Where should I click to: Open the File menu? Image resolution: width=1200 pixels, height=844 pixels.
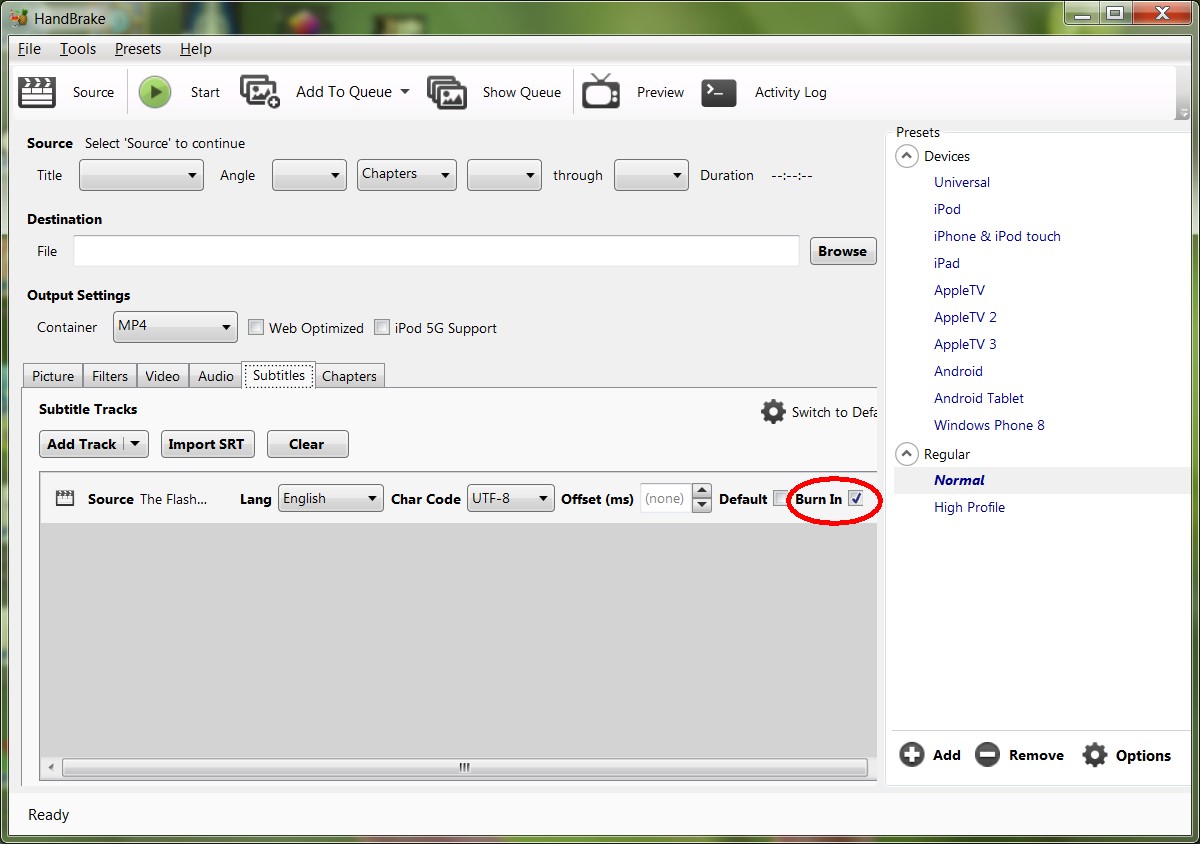coord(29,48)
